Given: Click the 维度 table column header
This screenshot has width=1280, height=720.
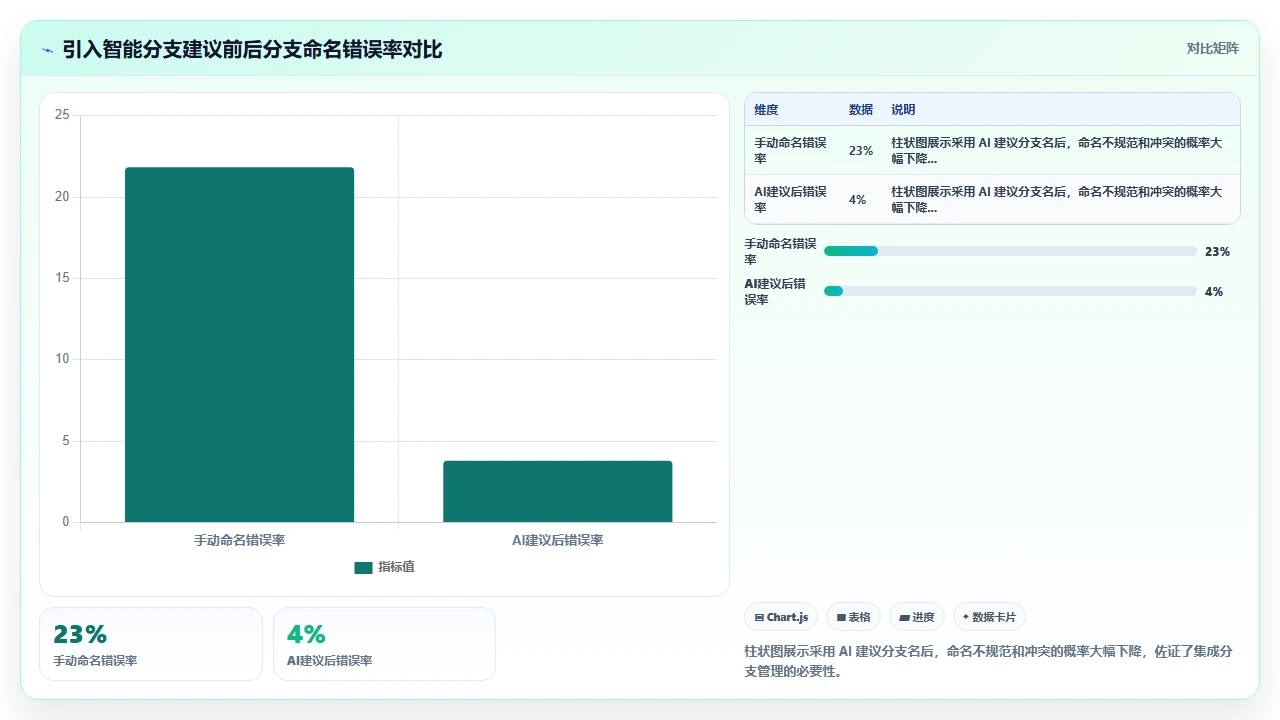Looking at the screenshot, I should [x=766, y=110].
